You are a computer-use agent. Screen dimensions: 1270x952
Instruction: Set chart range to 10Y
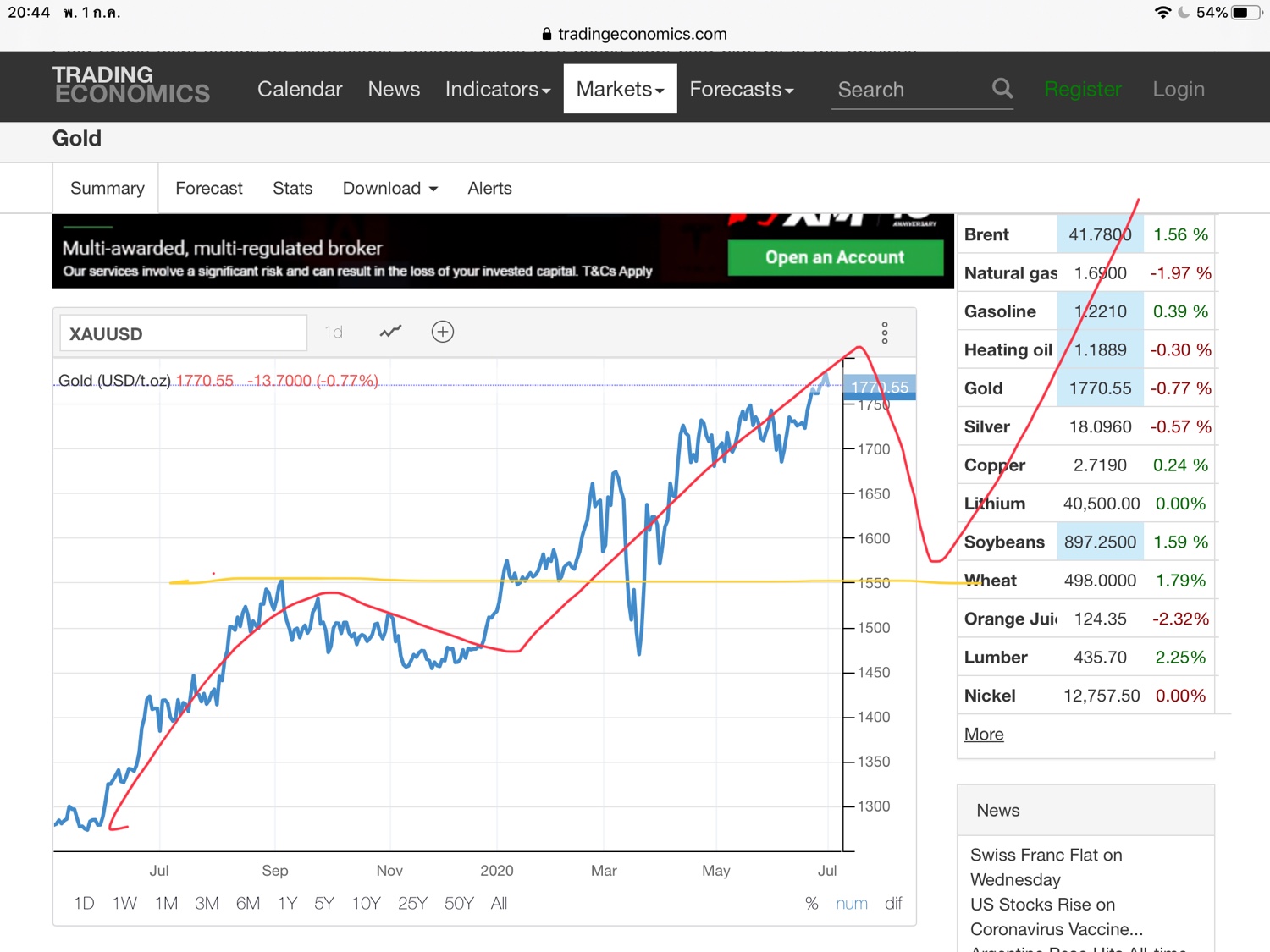point(367,903)
